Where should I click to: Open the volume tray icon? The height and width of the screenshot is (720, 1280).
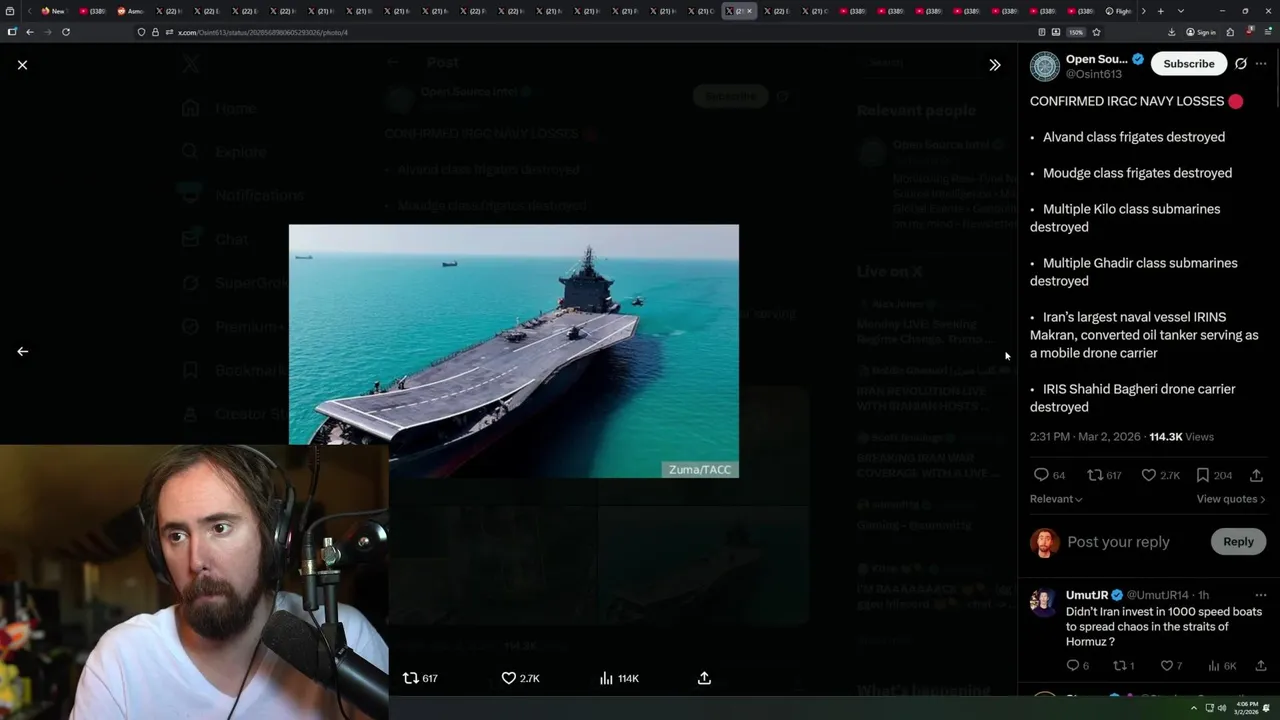(1222, 708)
